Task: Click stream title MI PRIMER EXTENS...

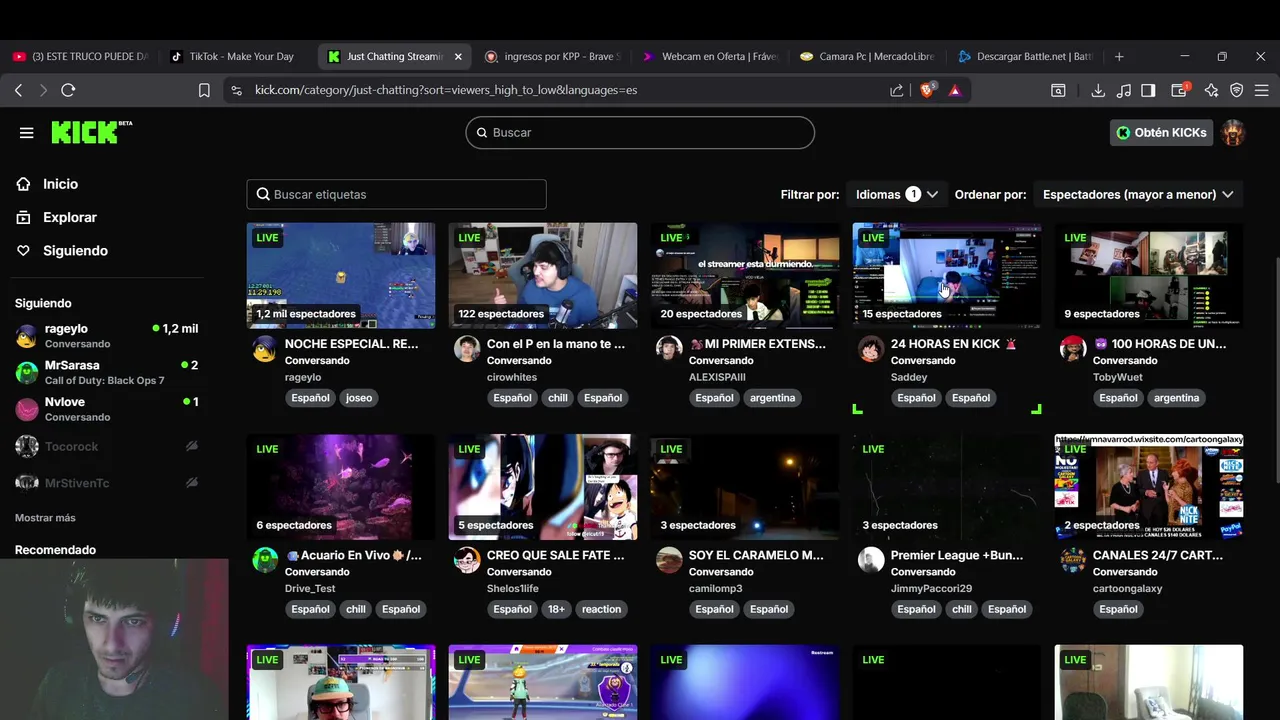Action: point(757,344)
